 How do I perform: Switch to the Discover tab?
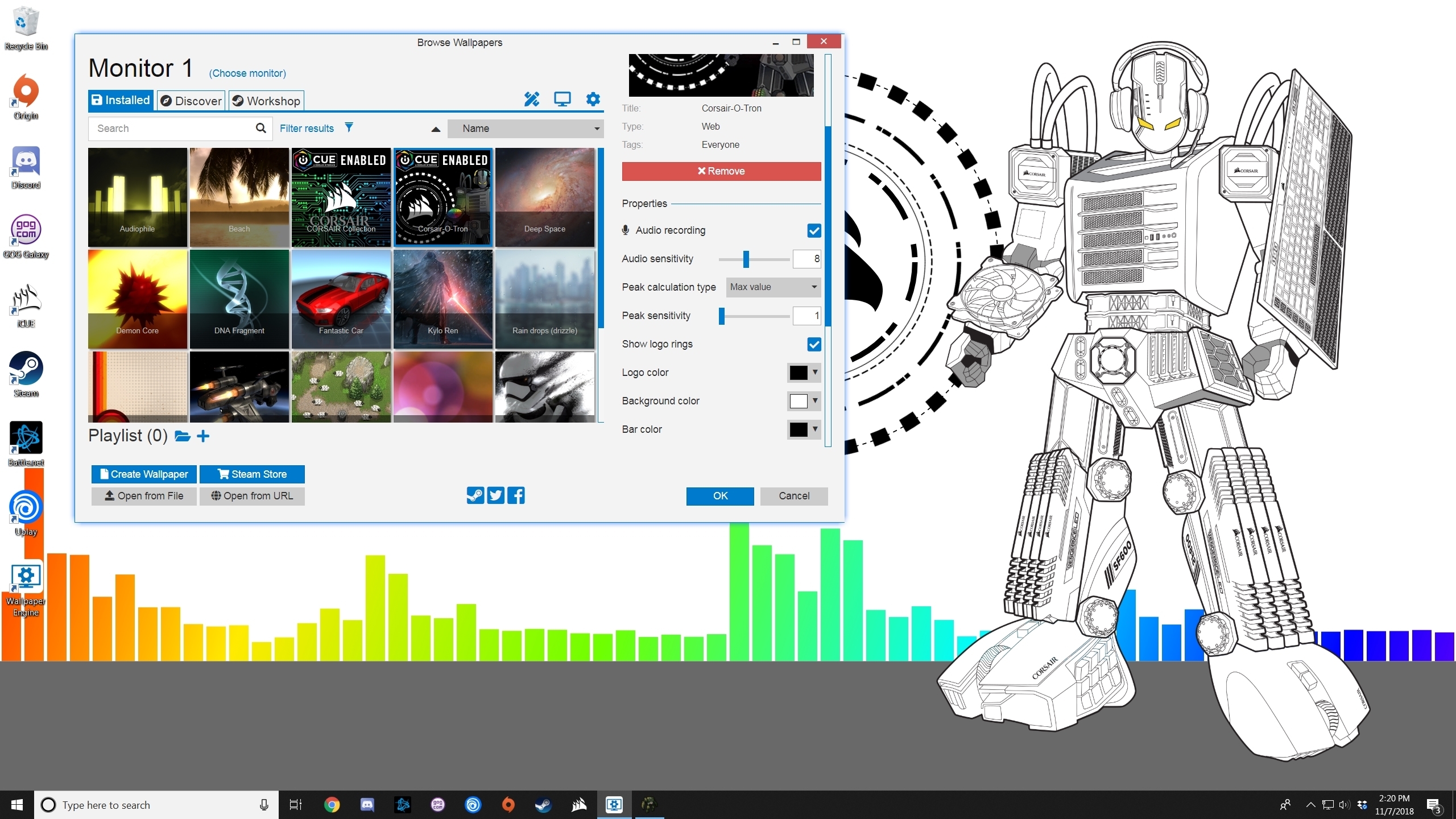pos(191,101)
